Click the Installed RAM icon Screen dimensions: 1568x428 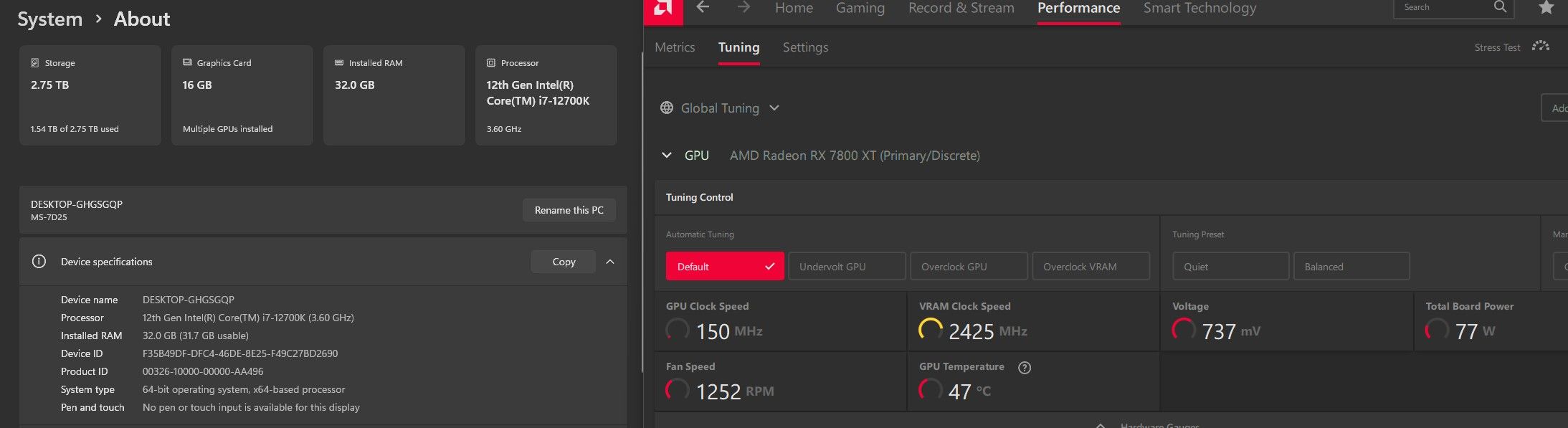click(x=339, y=62)
